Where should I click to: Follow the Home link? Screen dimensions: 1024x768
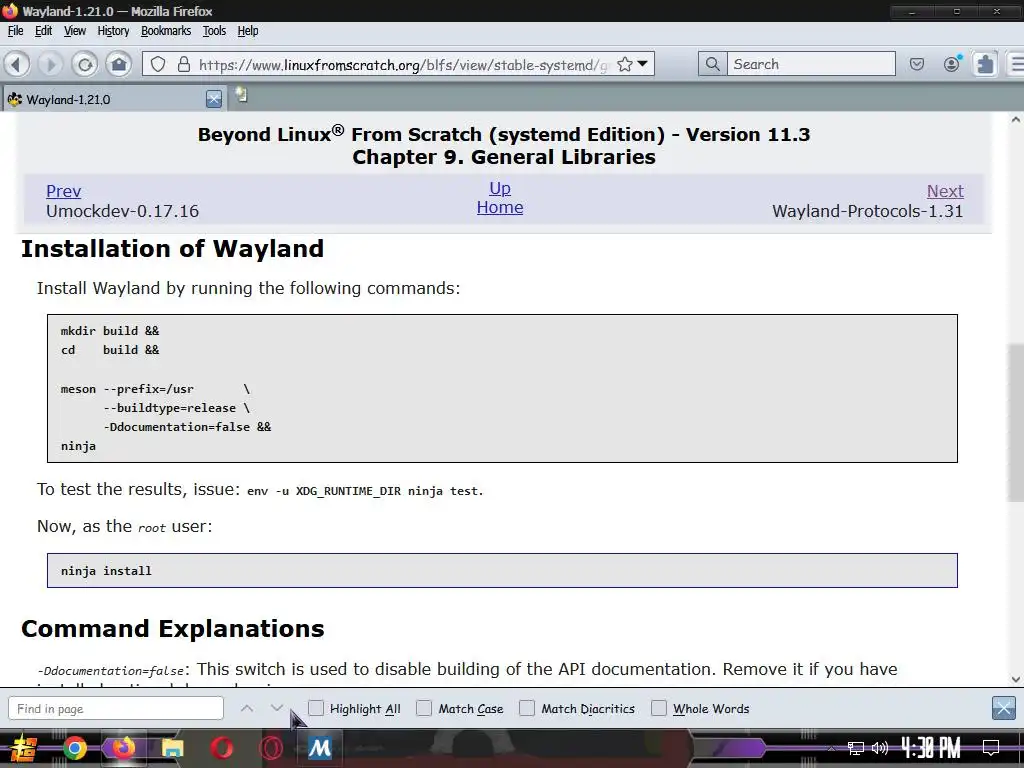(500, 208)
